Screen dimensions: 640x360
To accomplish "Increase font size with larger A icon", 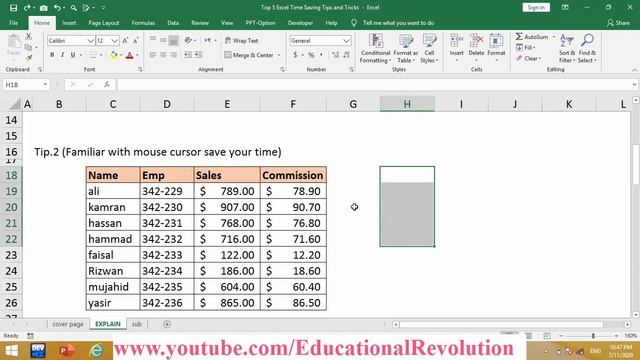I will pos(125,40).
